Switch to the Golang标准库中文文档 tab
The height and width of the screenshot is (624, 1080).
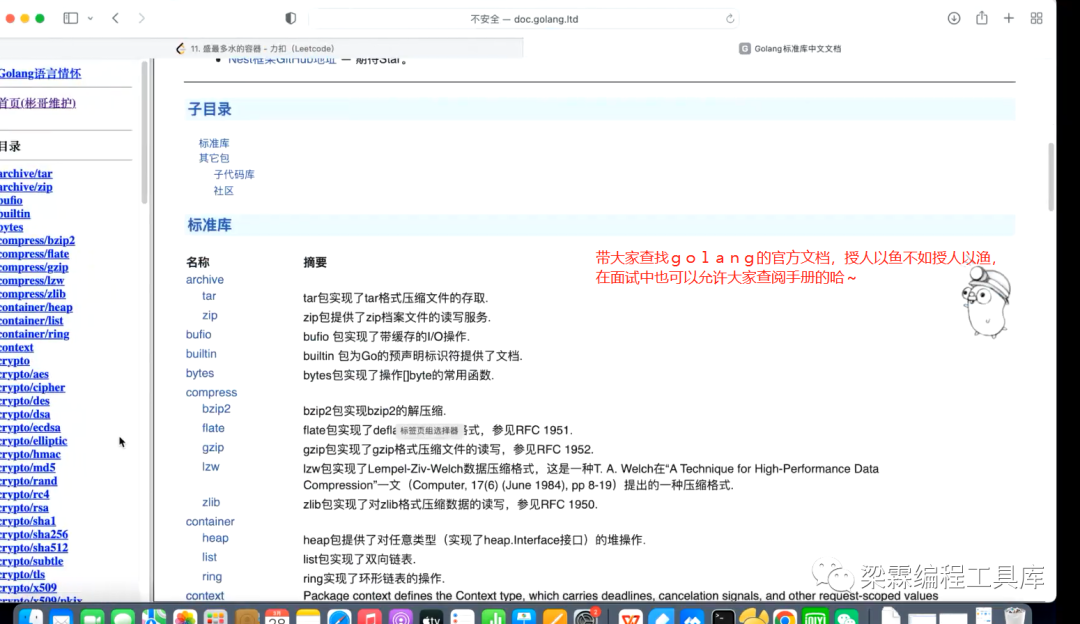pyautogui.click(x=790, y=47)
